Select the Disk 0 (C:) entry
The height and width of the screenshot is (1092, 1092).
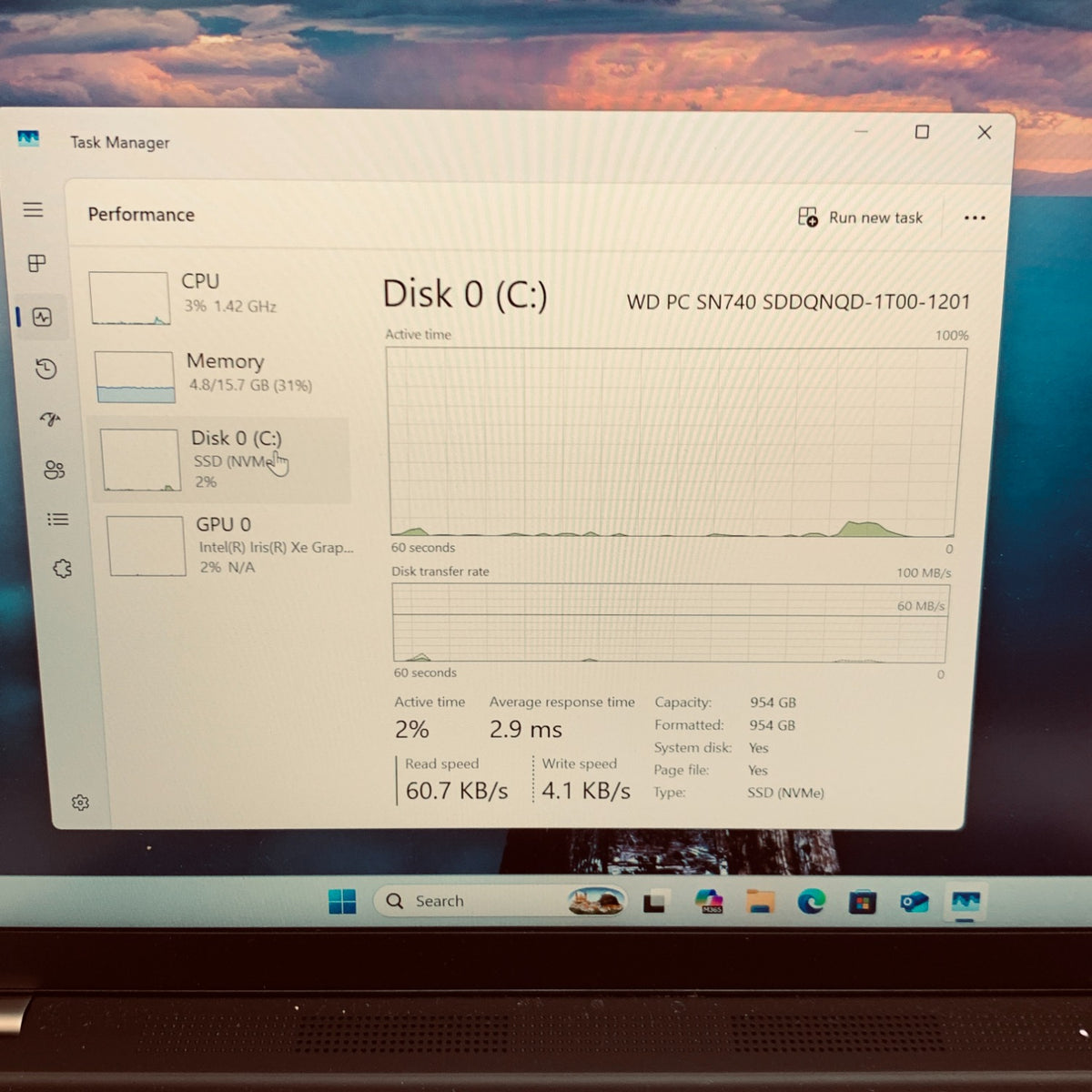pos(220,460)
